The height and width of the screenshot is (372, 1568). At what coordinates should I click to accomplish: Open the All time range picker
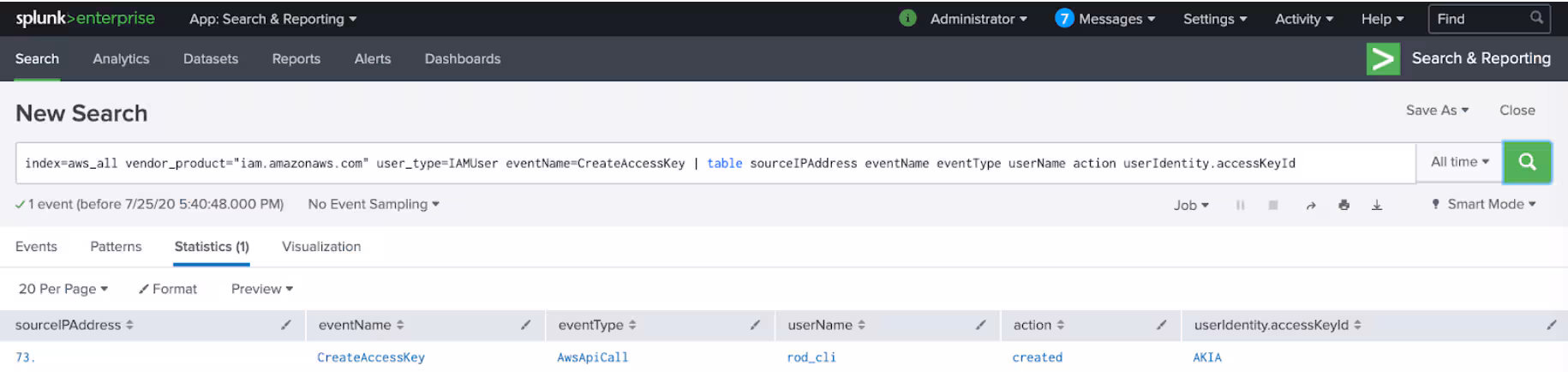pos(1459,162)
